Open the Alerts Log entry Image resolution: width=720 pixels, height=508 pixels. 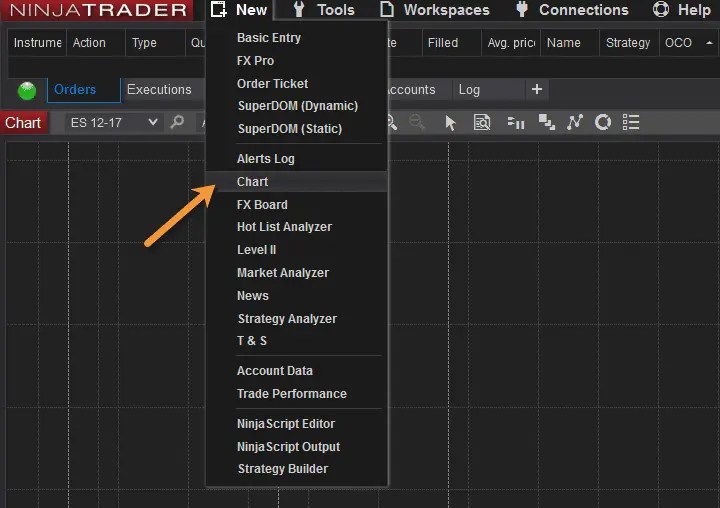pos(296,158)
